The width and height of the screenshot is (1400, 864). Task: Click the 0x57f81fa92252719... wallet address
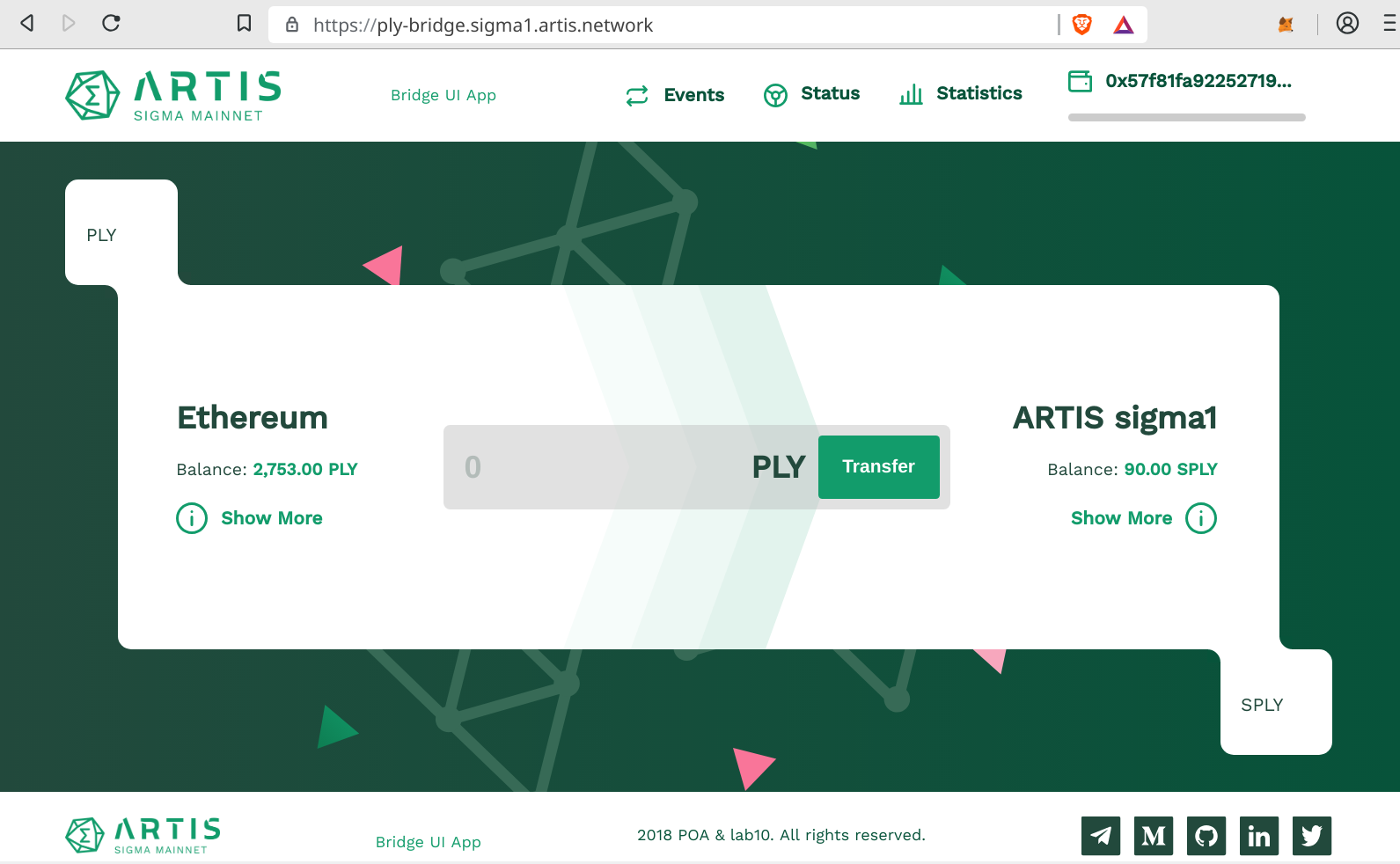pyautogui.click(x=1198, y=81)
